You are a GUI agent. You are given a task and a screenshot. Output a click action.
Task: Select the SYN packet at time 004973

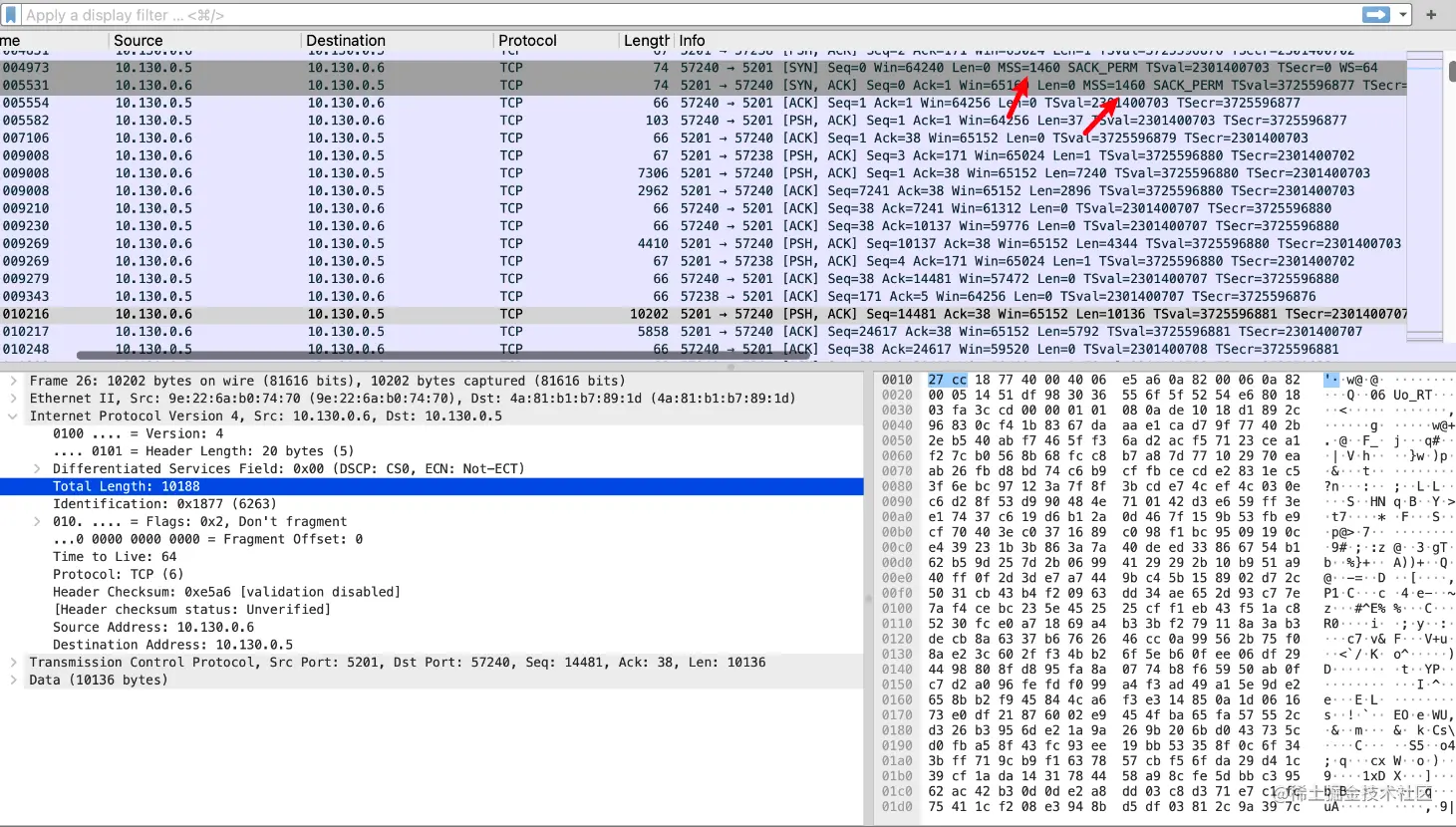coord(703,68)
